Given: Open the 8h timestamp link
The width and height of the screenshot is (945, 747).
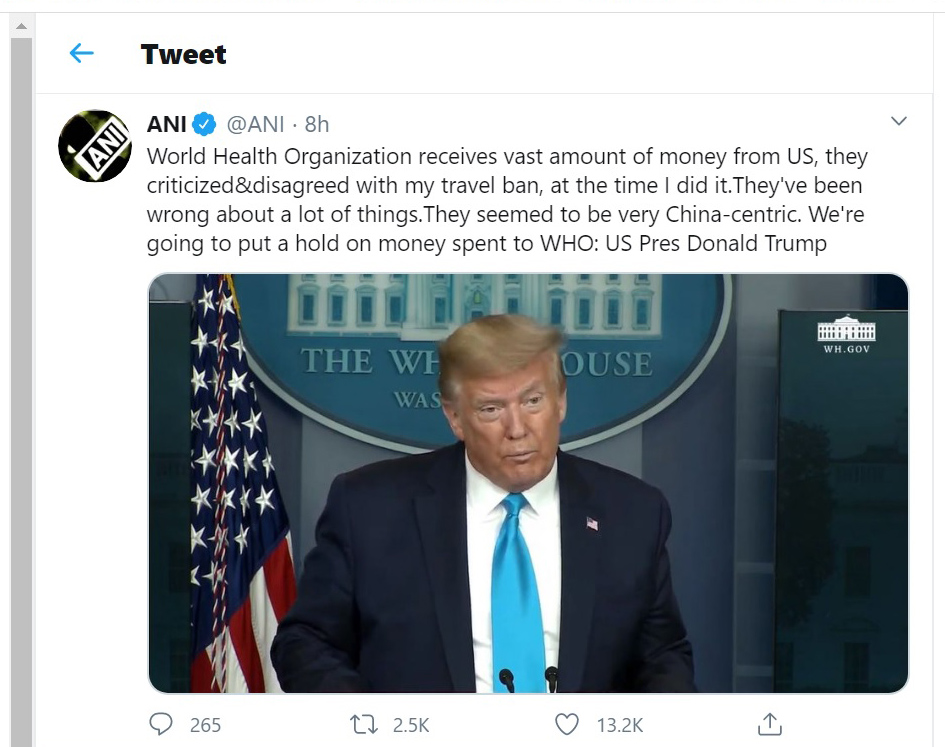Looking at the screenshot, I should pyautogui.click(x=316, y=124).
